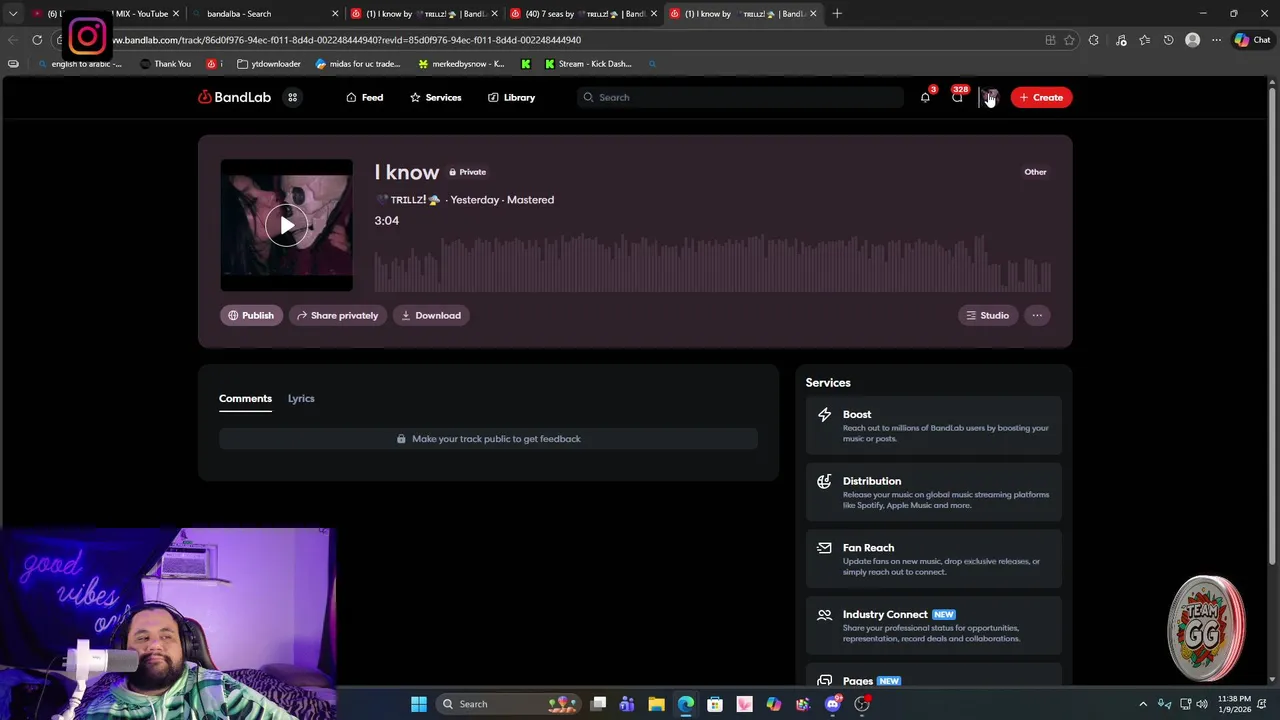Click the Industry Connect people icon
The image size is (1280, 720).
tap(824, 615)
